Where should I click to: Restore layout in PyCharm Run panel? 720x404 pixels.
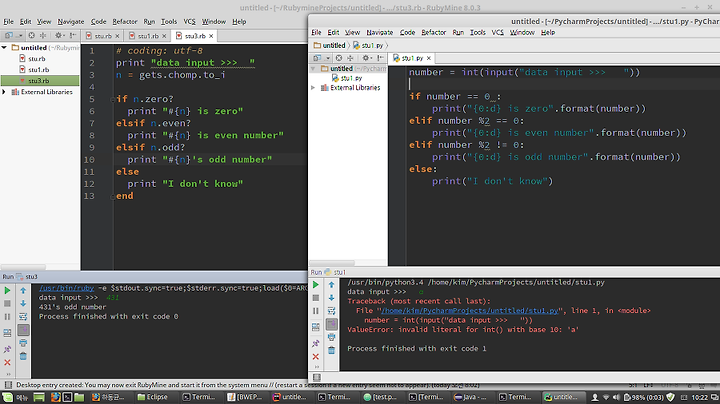tap(316, 327)
